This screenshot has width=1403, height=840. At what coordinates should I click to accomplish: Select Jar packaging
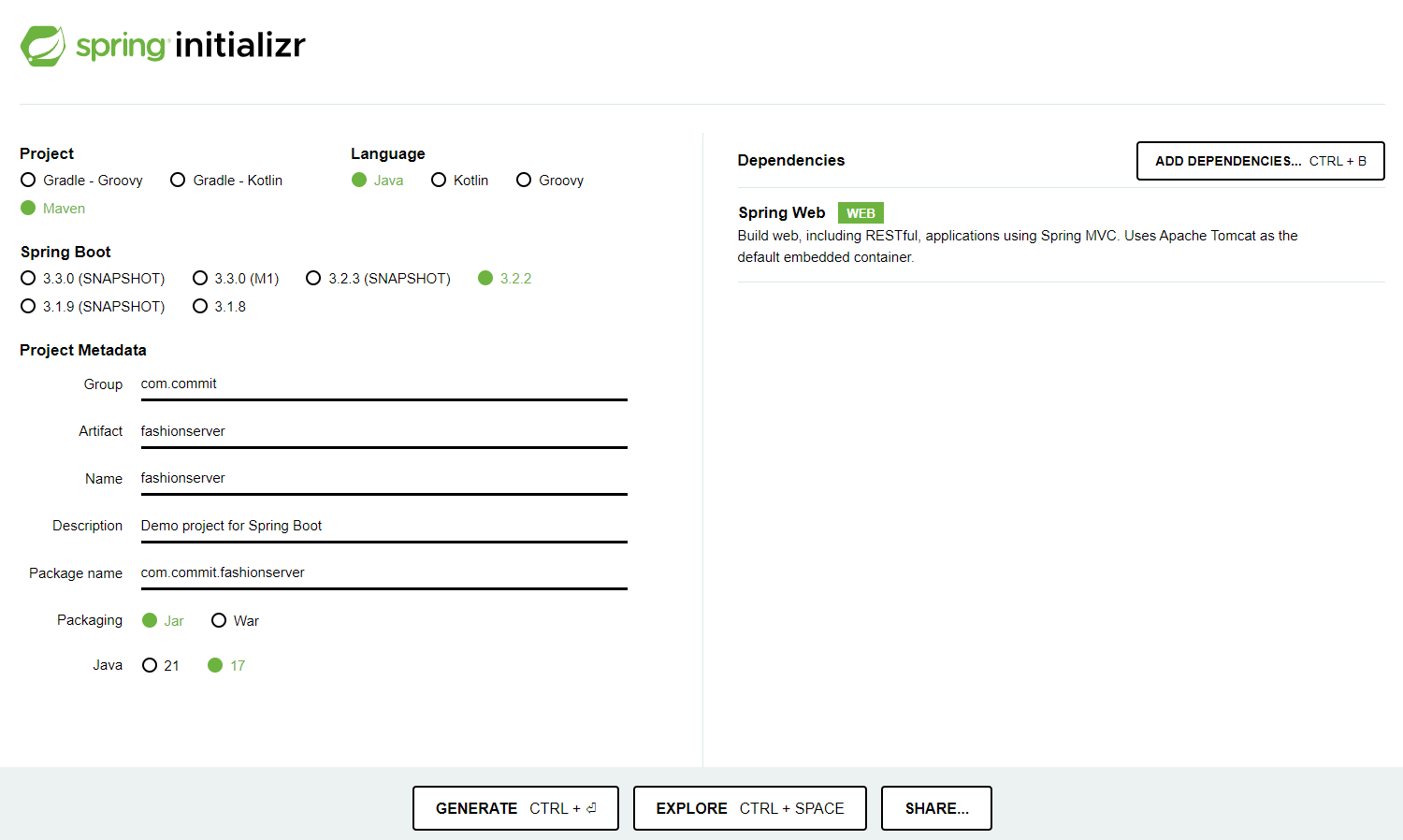coord(163,621)
